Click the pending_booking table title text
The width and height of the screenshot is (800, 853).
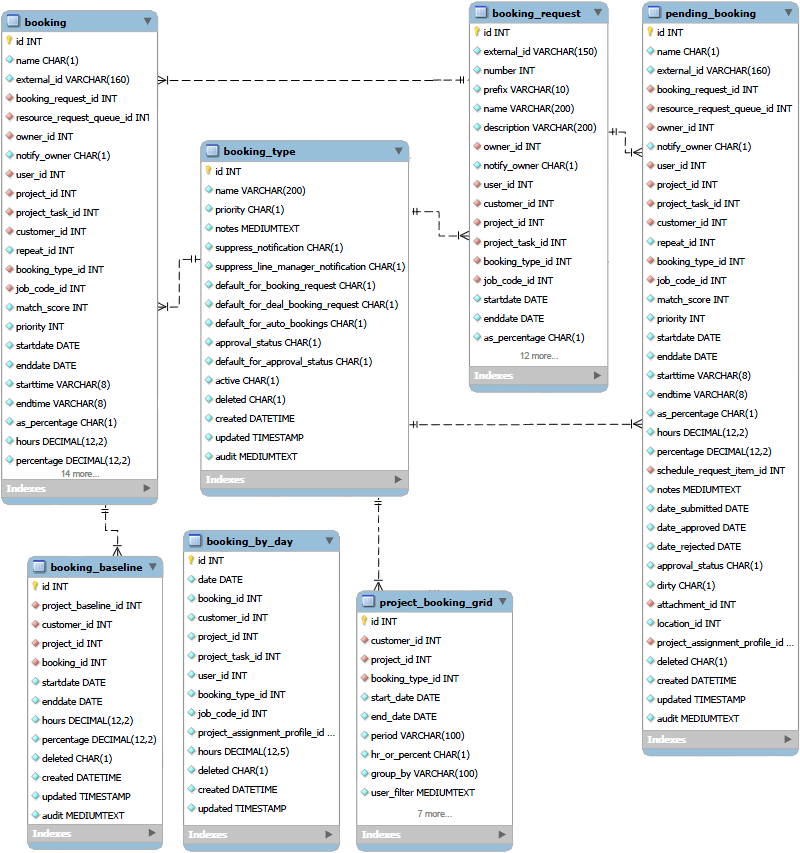(710, 13)
